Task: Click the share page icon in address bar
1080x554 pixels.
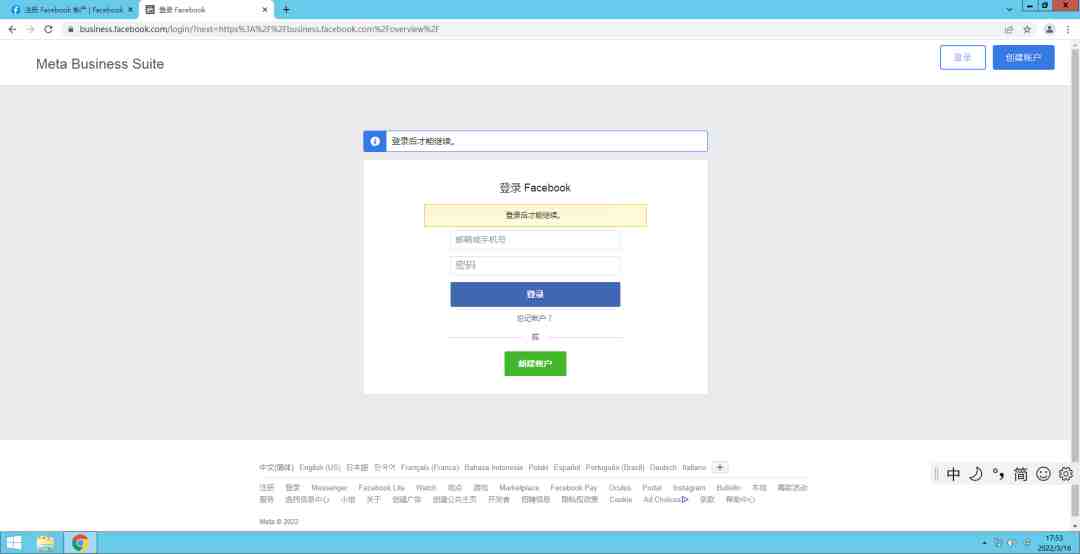Action: pyautogui.click(x=1009, y=29)
